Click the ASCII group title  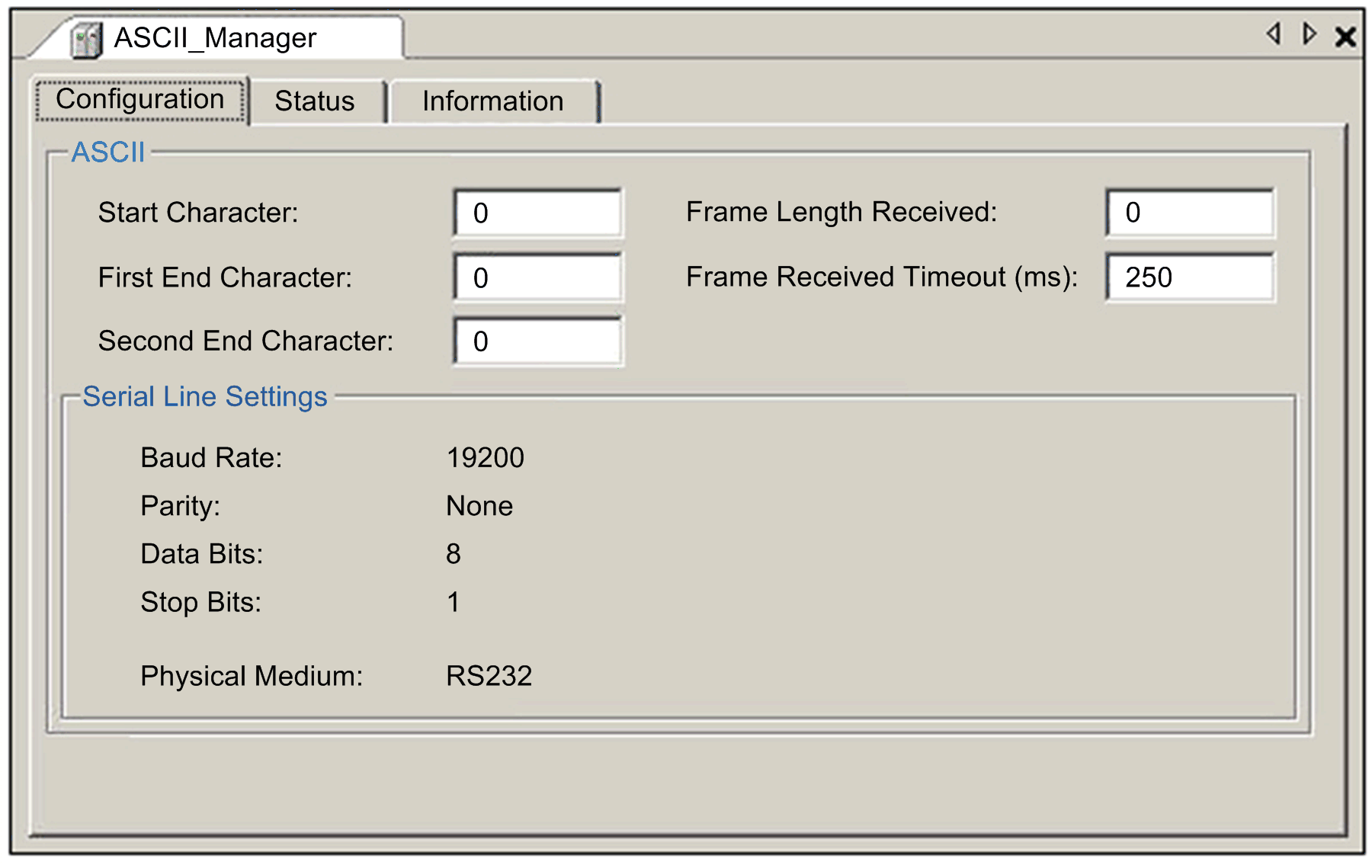click(x=108, y=152)
